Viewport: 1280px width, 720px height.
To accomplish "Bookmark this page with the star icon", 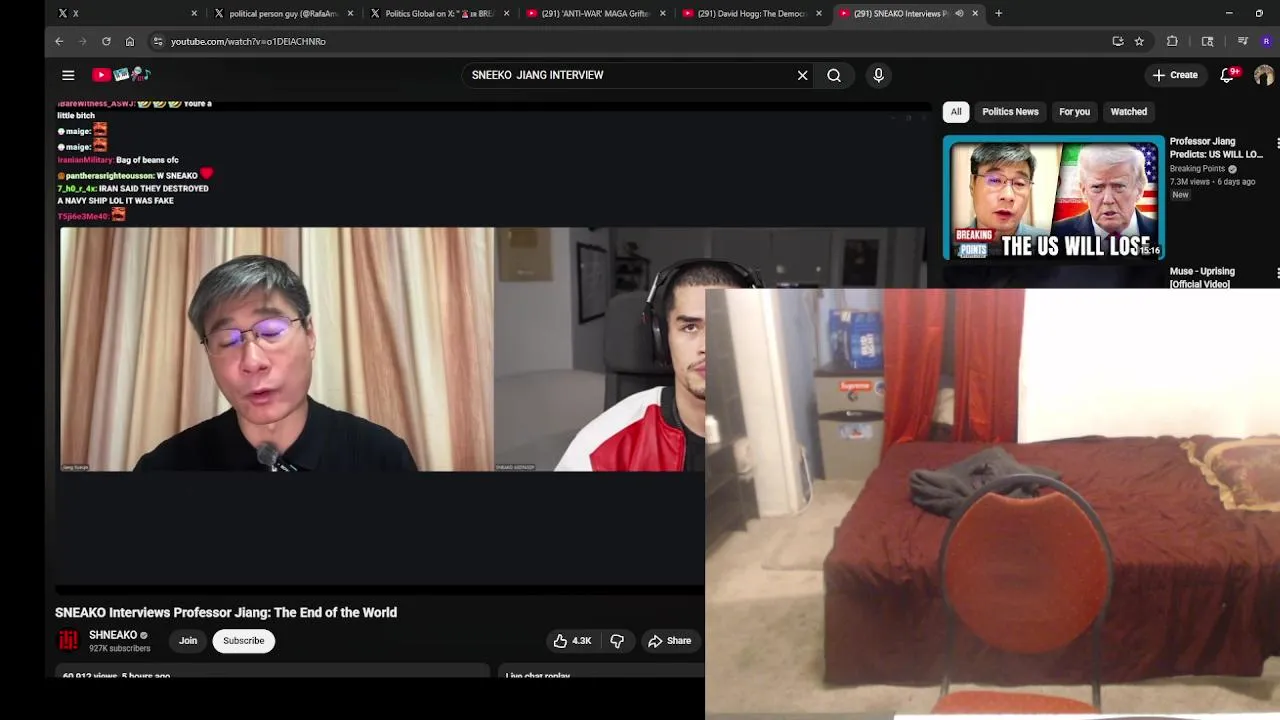I will pyautogui.click(x=1139, y=41).
